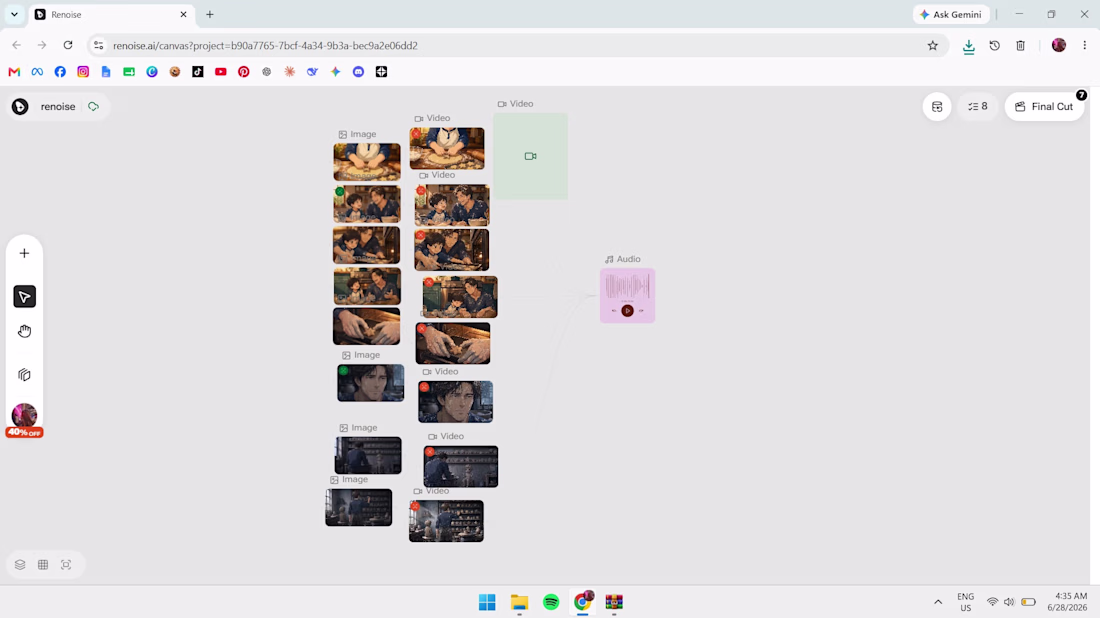Open Spotify from the taskbar

[551, 602]
